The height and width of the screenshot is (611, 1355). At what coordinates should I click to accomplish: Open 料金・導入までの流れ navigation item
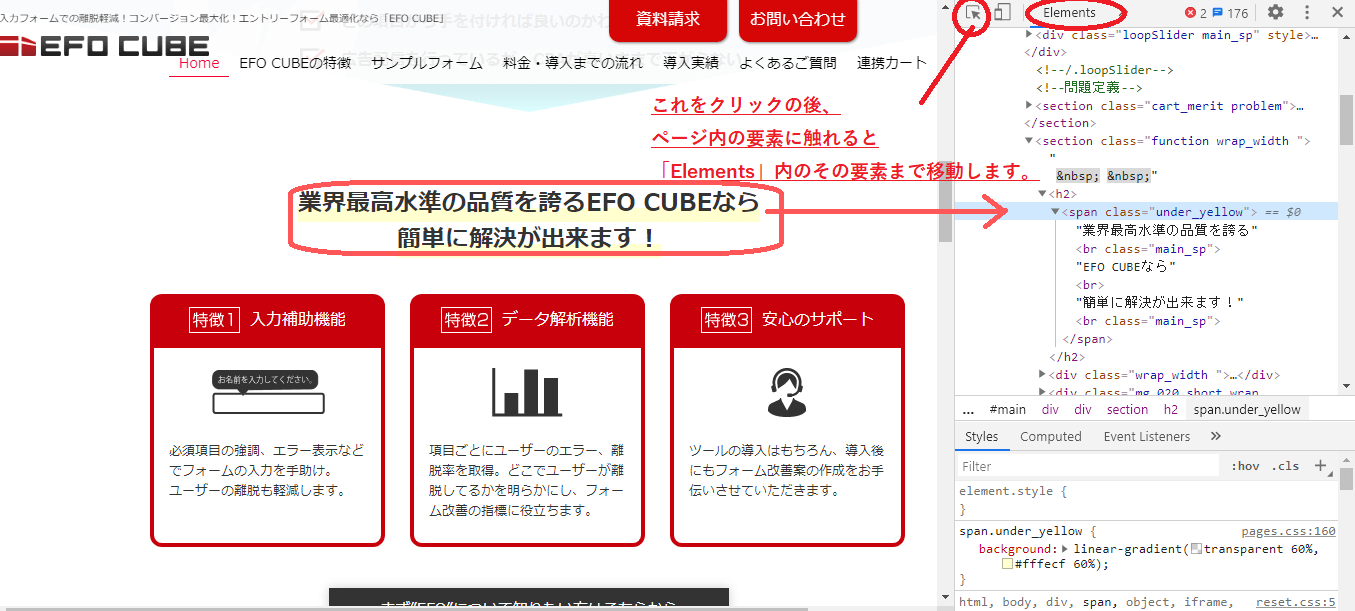(x=573, y=63)
